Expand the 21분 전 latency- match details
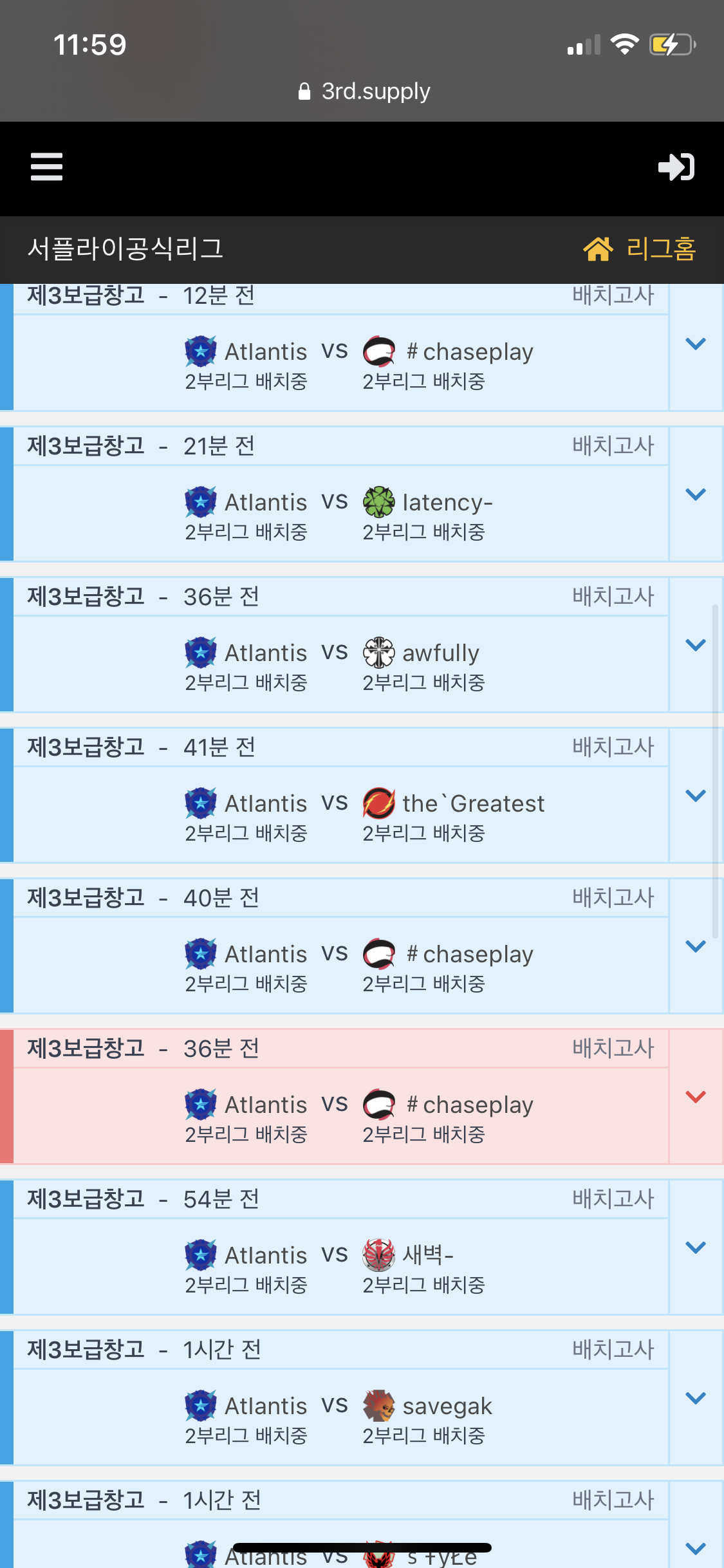This screenshot has width=724, height=1568. click(x=696, y=494)
